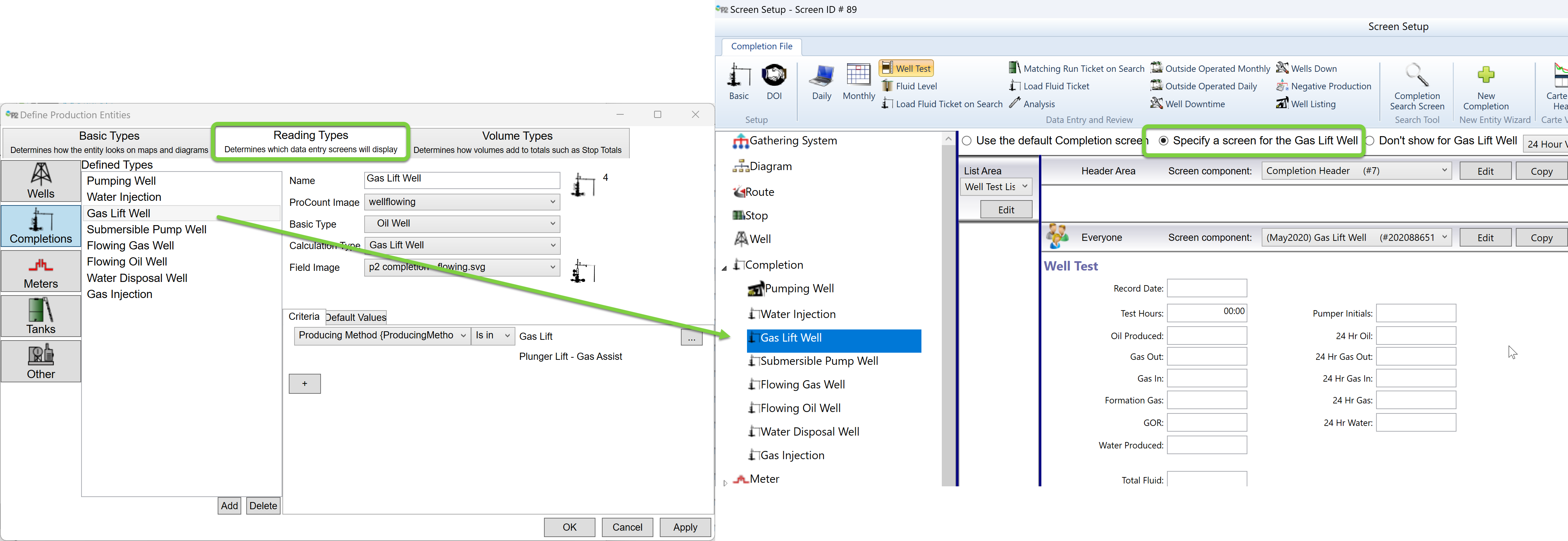Select the Tanks entity category
Screen dimensions: 1568x541
coord(41,316)
